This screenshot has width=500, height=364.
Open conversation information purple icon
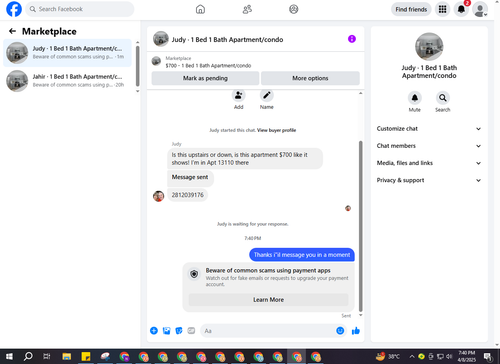pyautogui.click(x=352, y=39)
